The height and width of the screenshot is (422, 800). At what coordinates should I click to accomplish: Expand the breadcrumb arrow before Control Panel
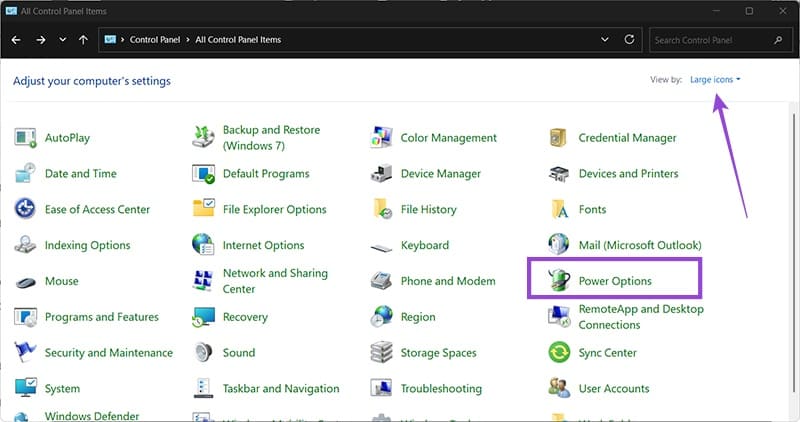pyautogui.click(x=123, y=40)
